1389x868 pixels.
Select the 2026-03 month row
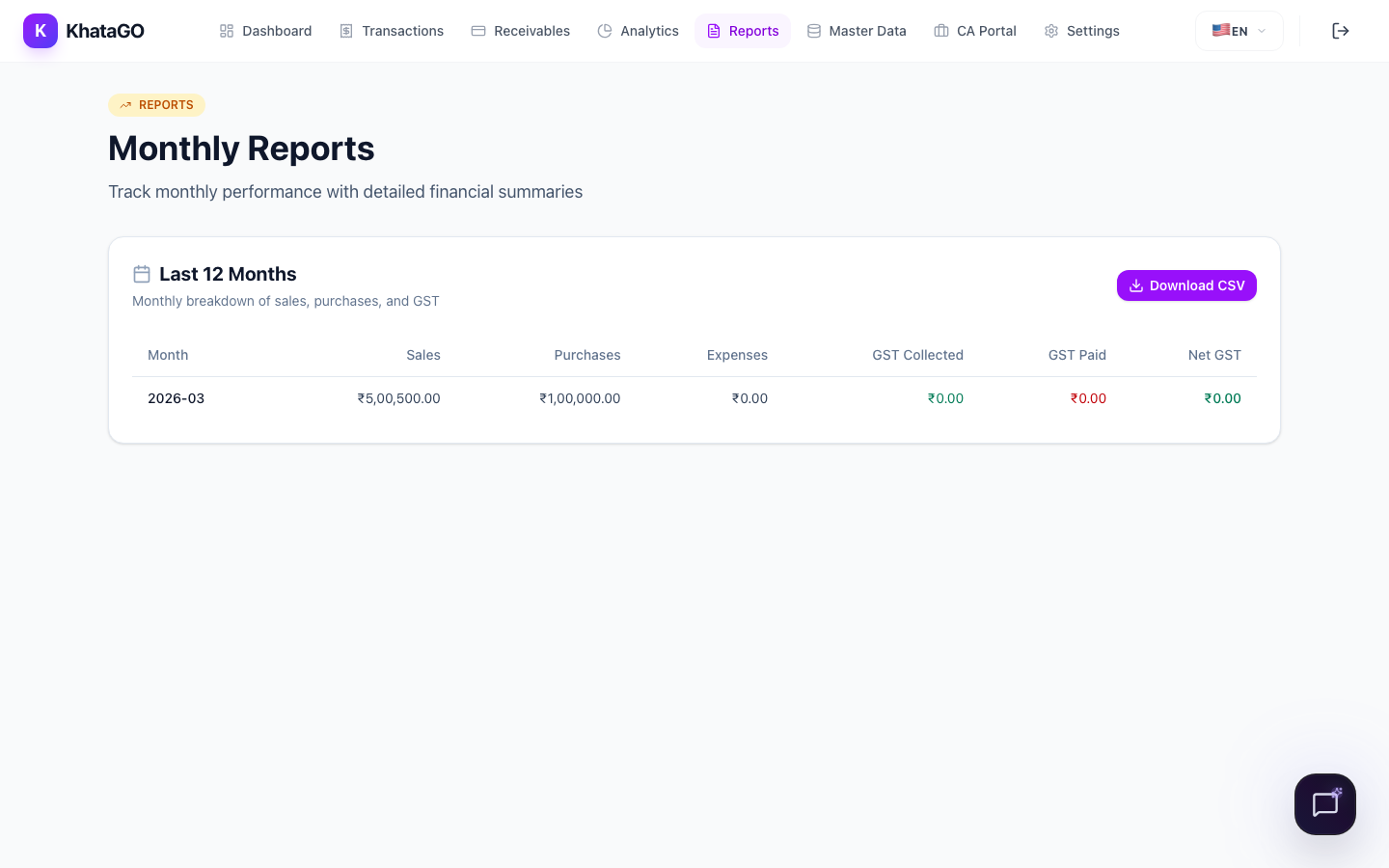(x=176, y=398)
